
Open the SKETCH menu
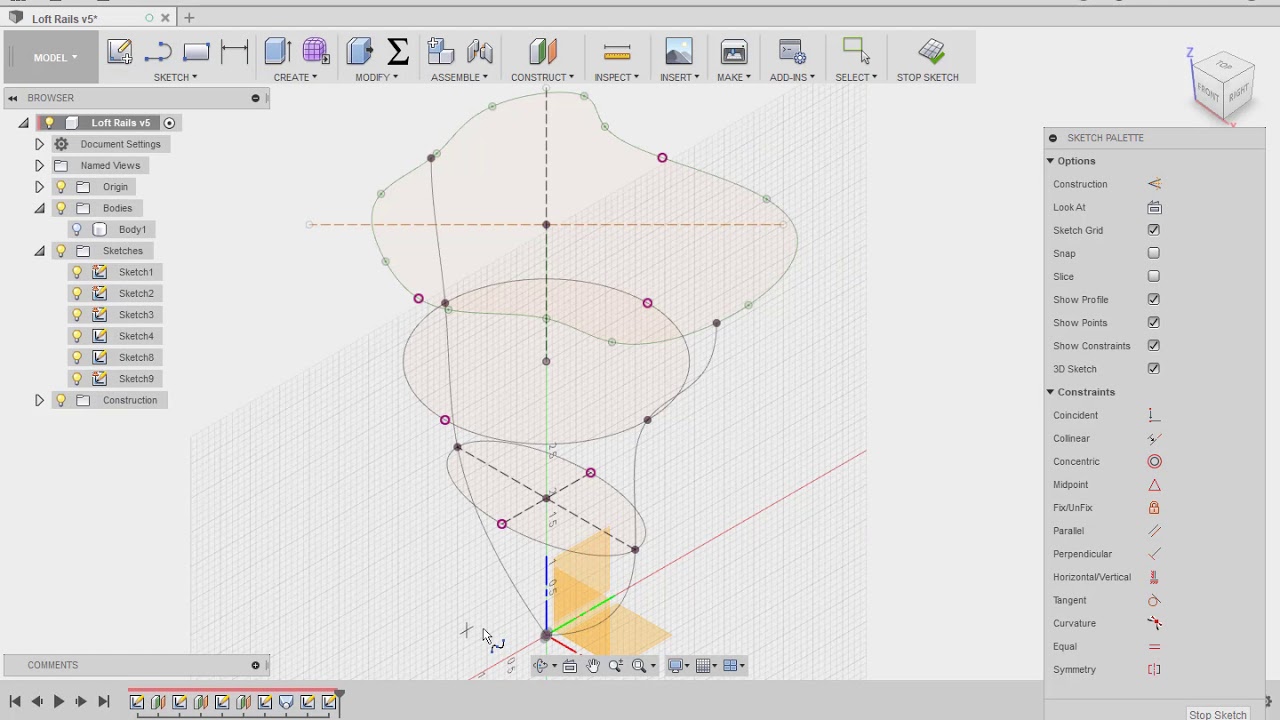click(x=175, y=77)
